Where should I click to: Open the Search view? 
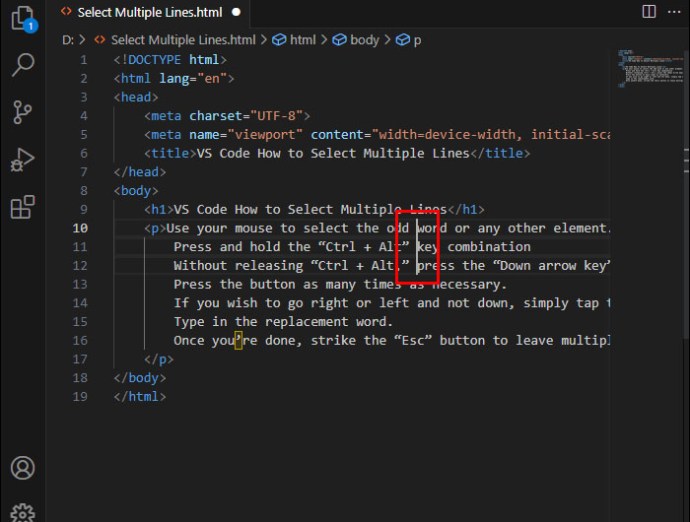(x=23, y=65)
